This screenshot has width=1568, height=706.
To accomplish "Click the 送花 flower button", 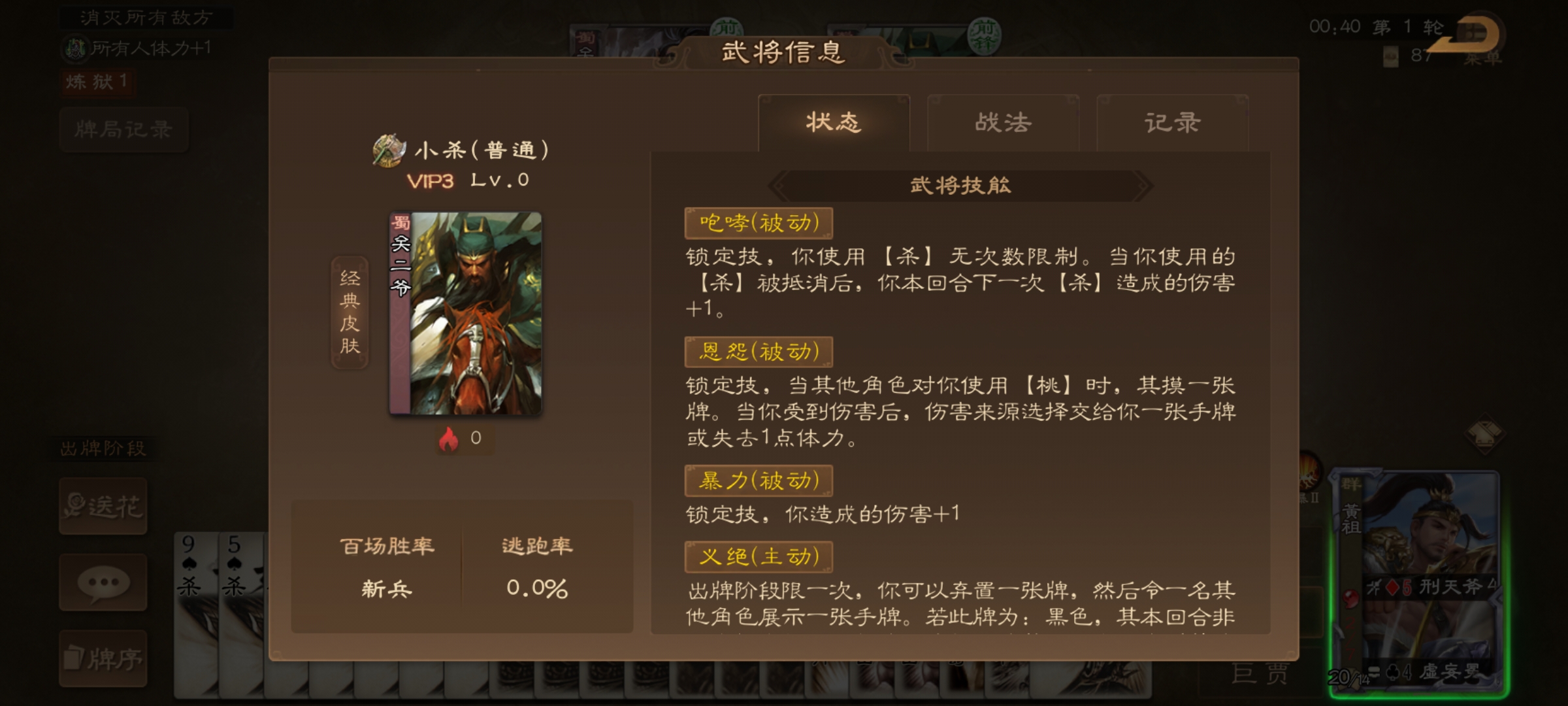I will (103, 506).
